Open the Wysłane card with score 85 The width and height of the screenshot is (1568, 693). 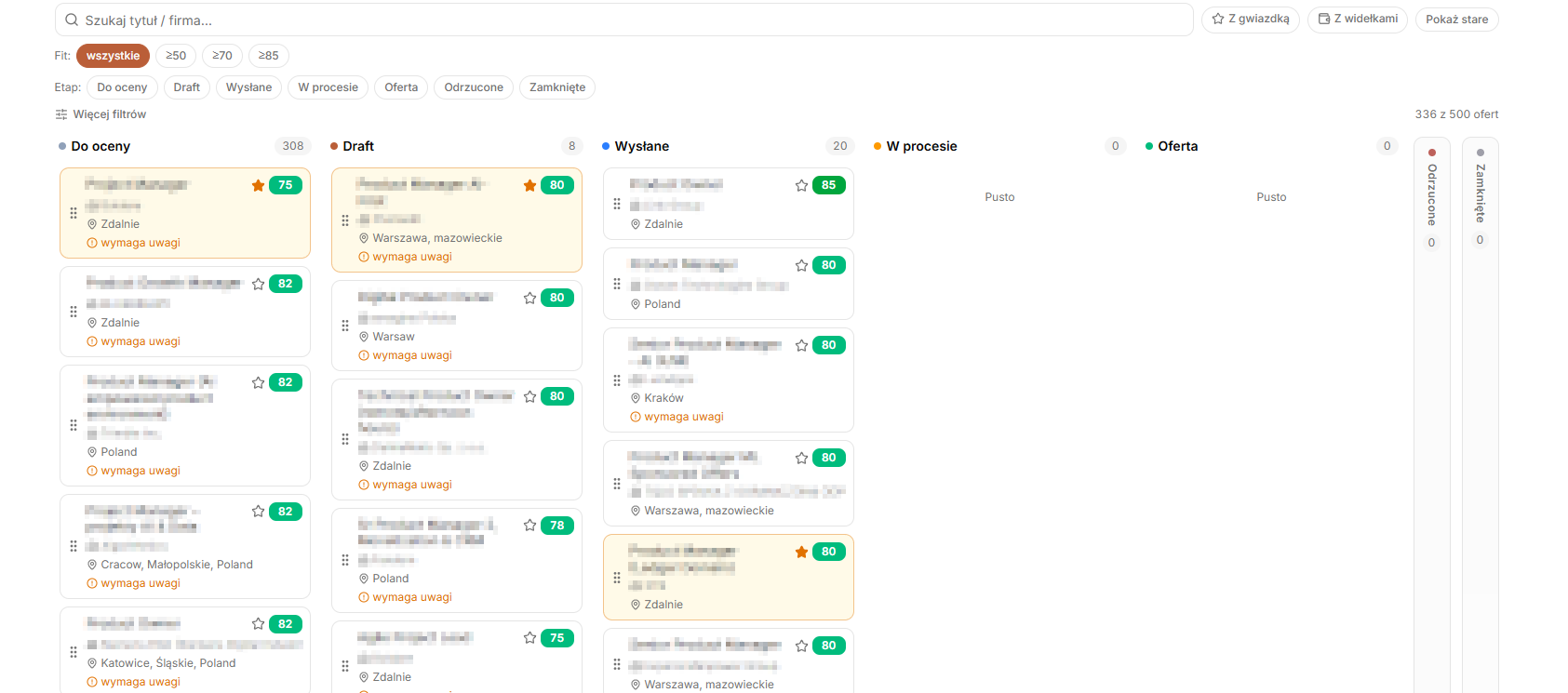pyautogui.click(x=728, y=204)
